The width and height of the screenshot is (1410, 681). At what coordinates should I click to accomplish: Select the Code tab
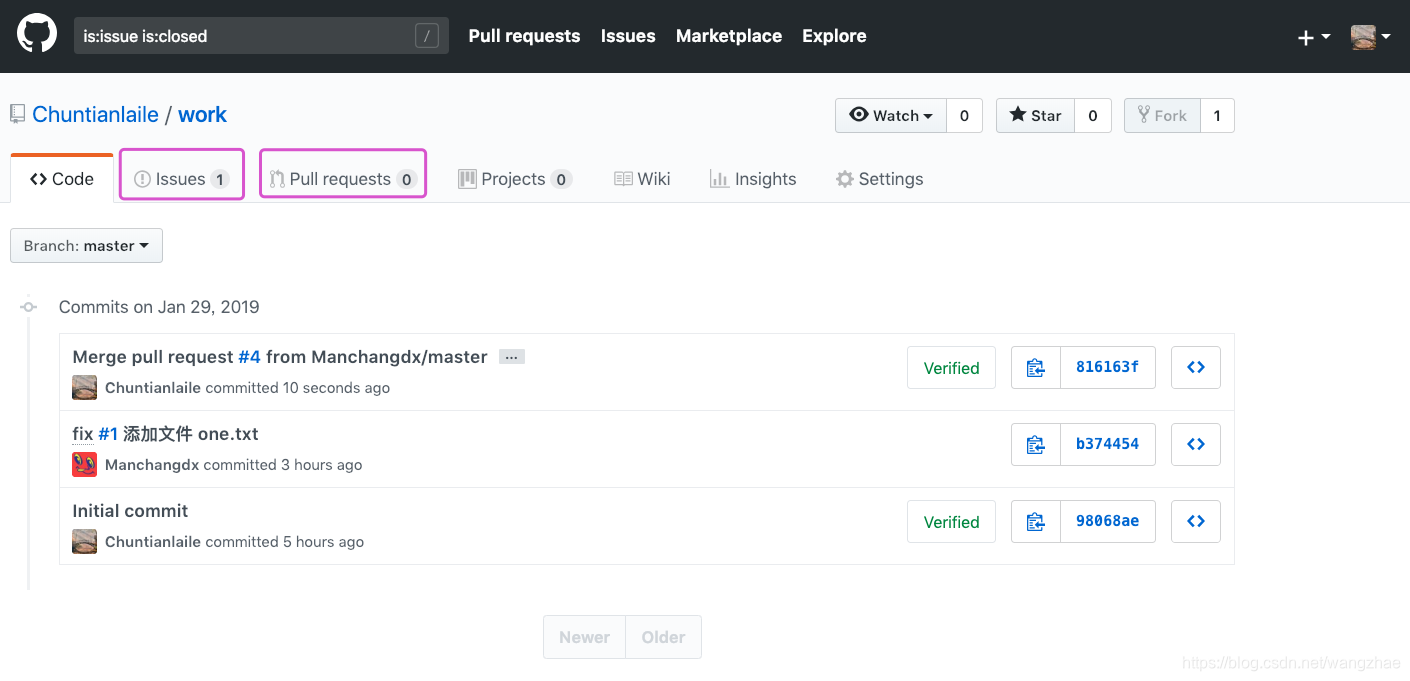(x=62, y=179)
